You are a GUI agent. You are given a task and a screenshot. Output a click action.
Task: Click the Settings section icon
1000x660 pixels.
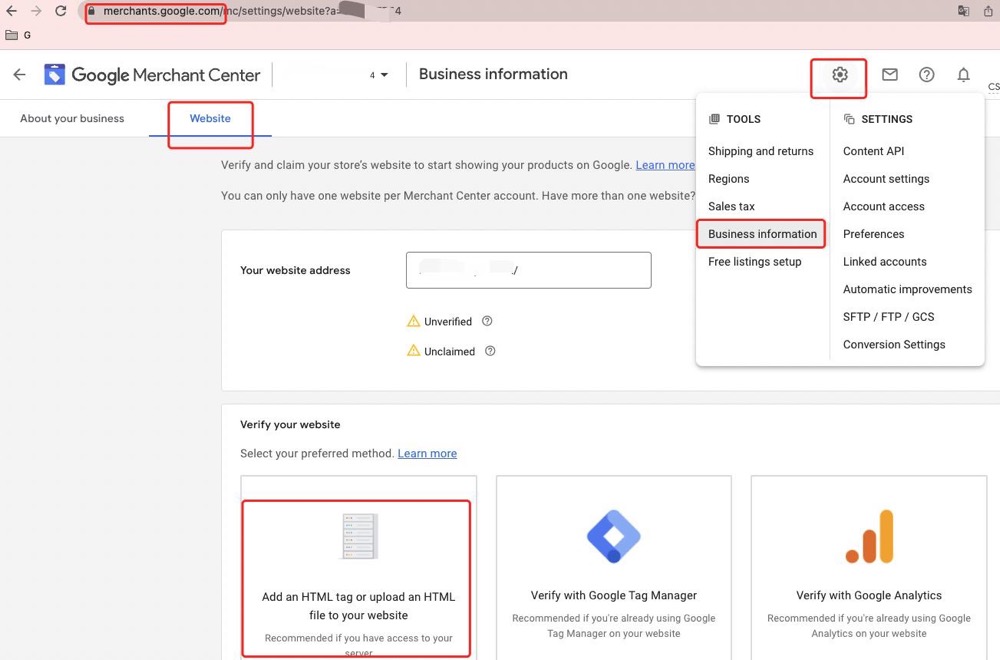coord(849,119)
